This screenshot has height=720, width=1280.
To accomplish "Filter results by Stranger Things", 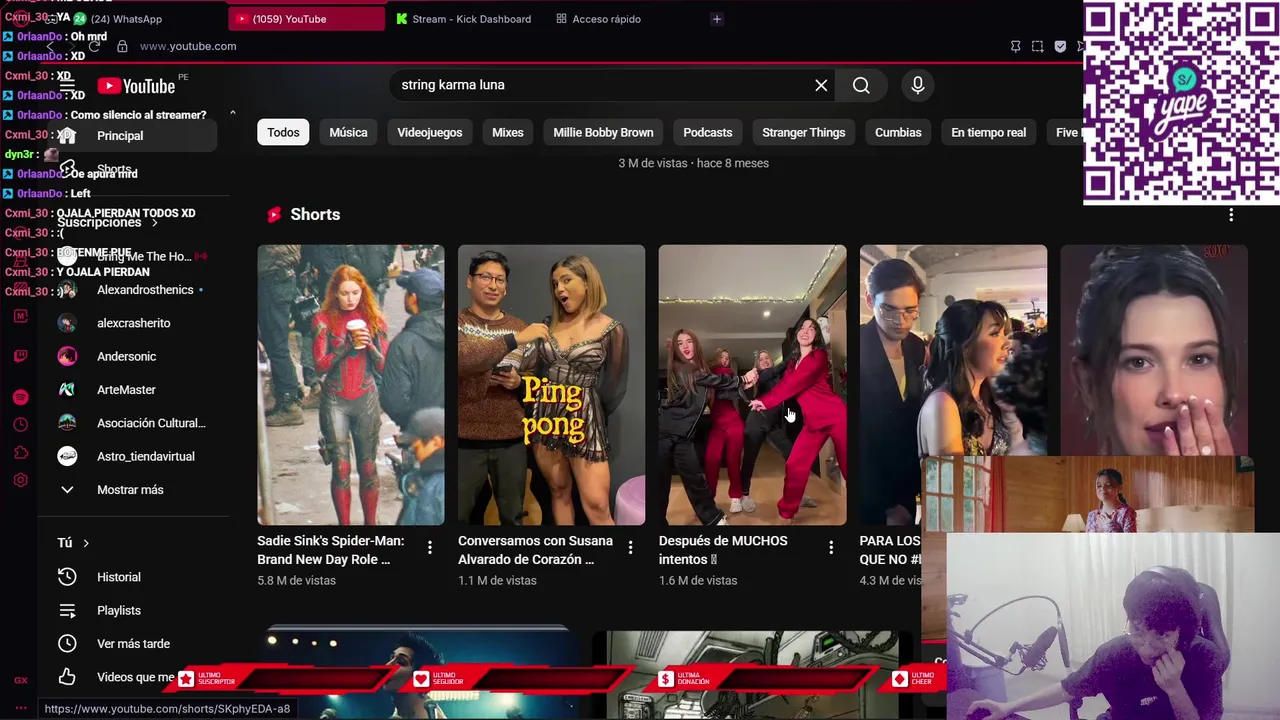I will tap(804, 132).
